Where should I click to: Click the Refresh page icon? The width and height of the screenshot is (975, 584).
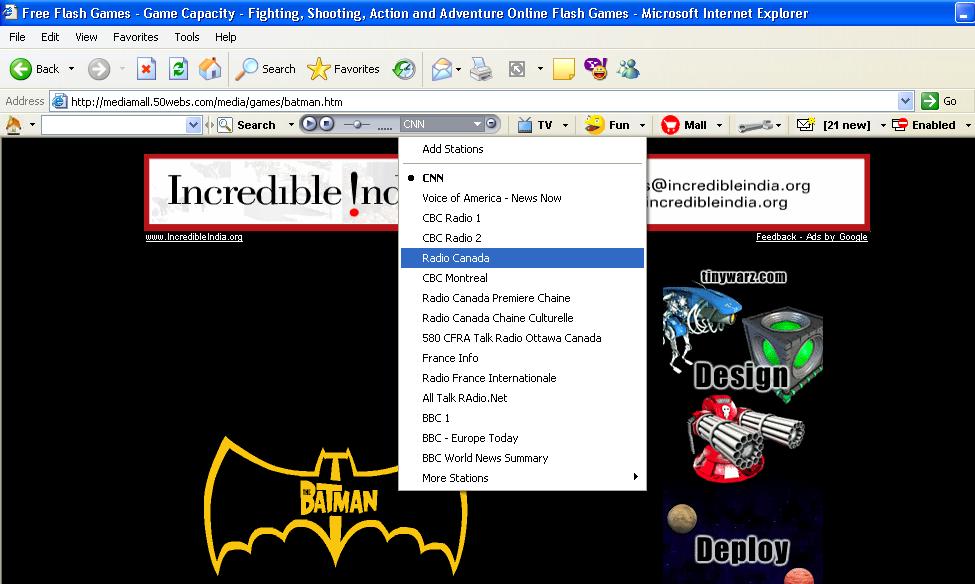180,69
